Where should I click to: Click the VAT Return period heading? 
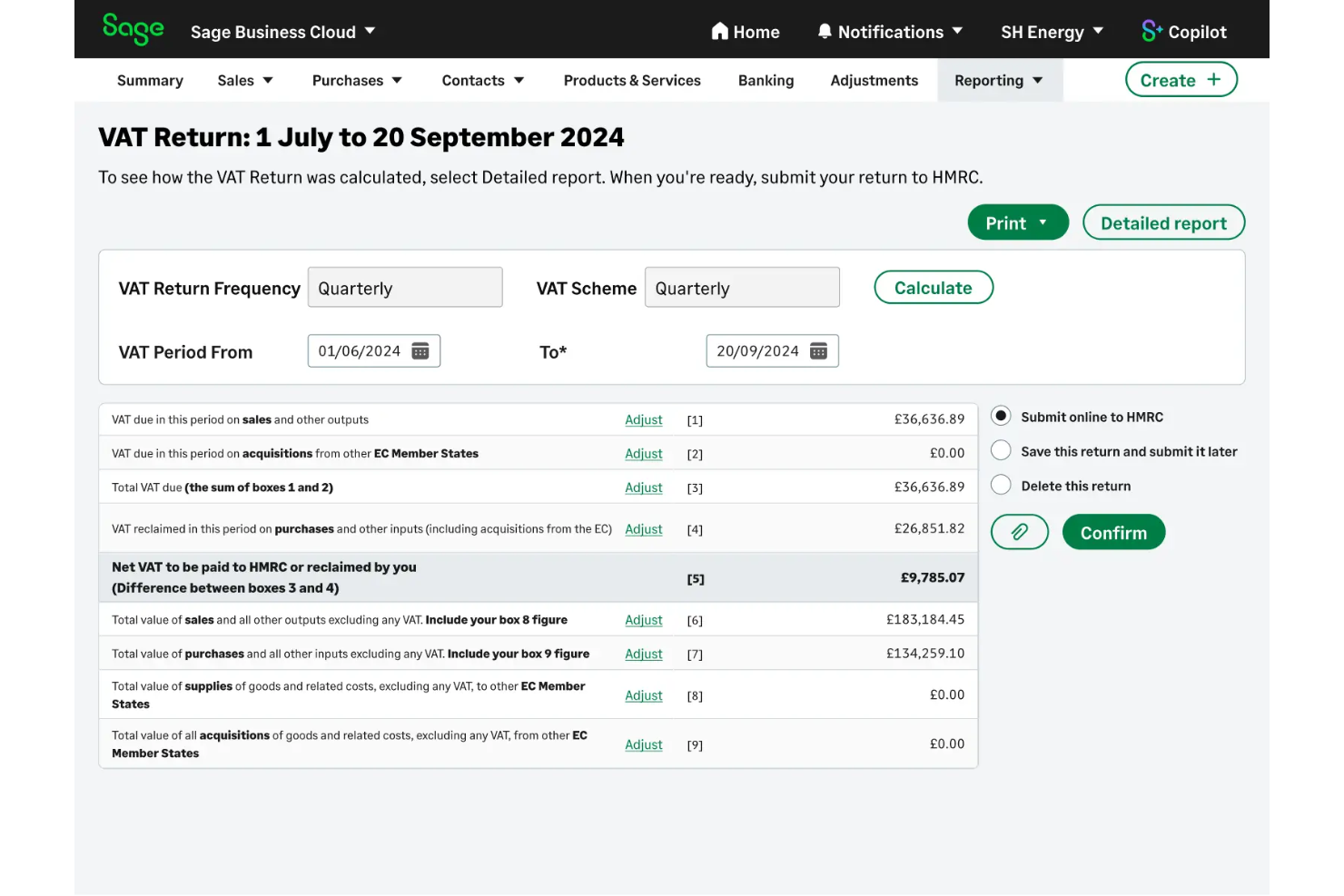pos(361,137)
